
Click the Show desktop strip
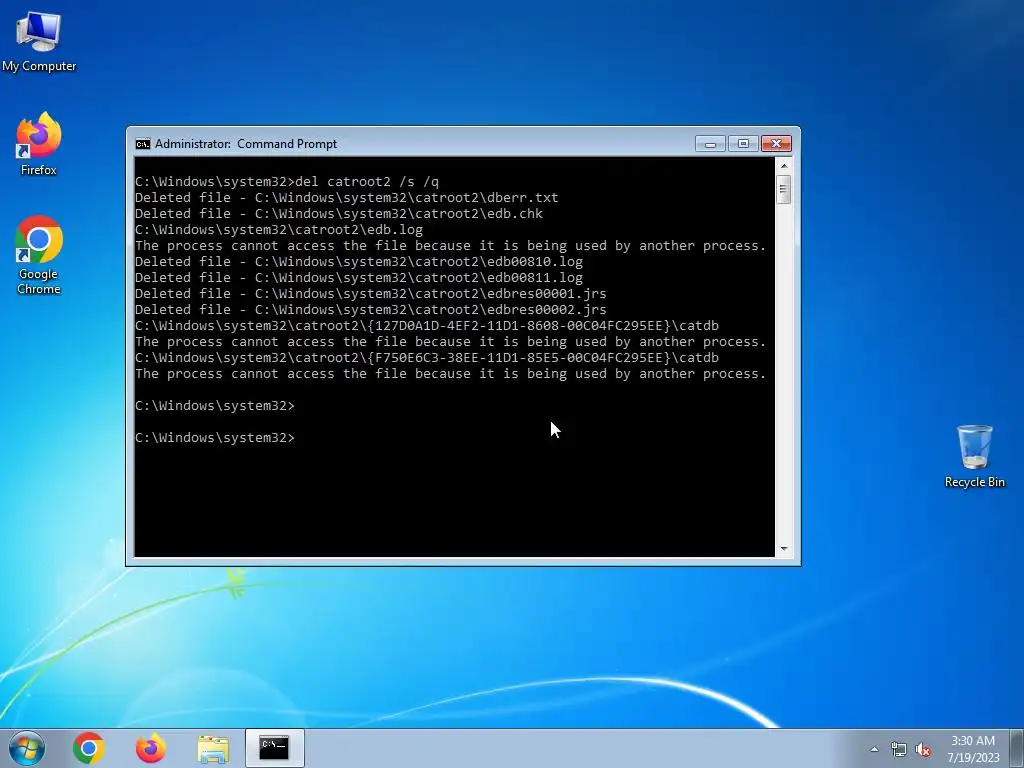pyautogui.click(x=1017, y=748)
